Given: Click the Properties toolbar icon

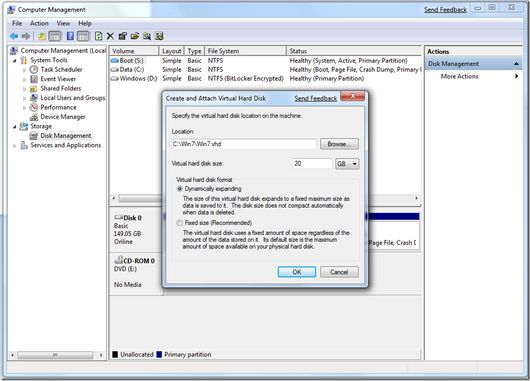Looking at the screenshot, I should [x=122, y=36].
